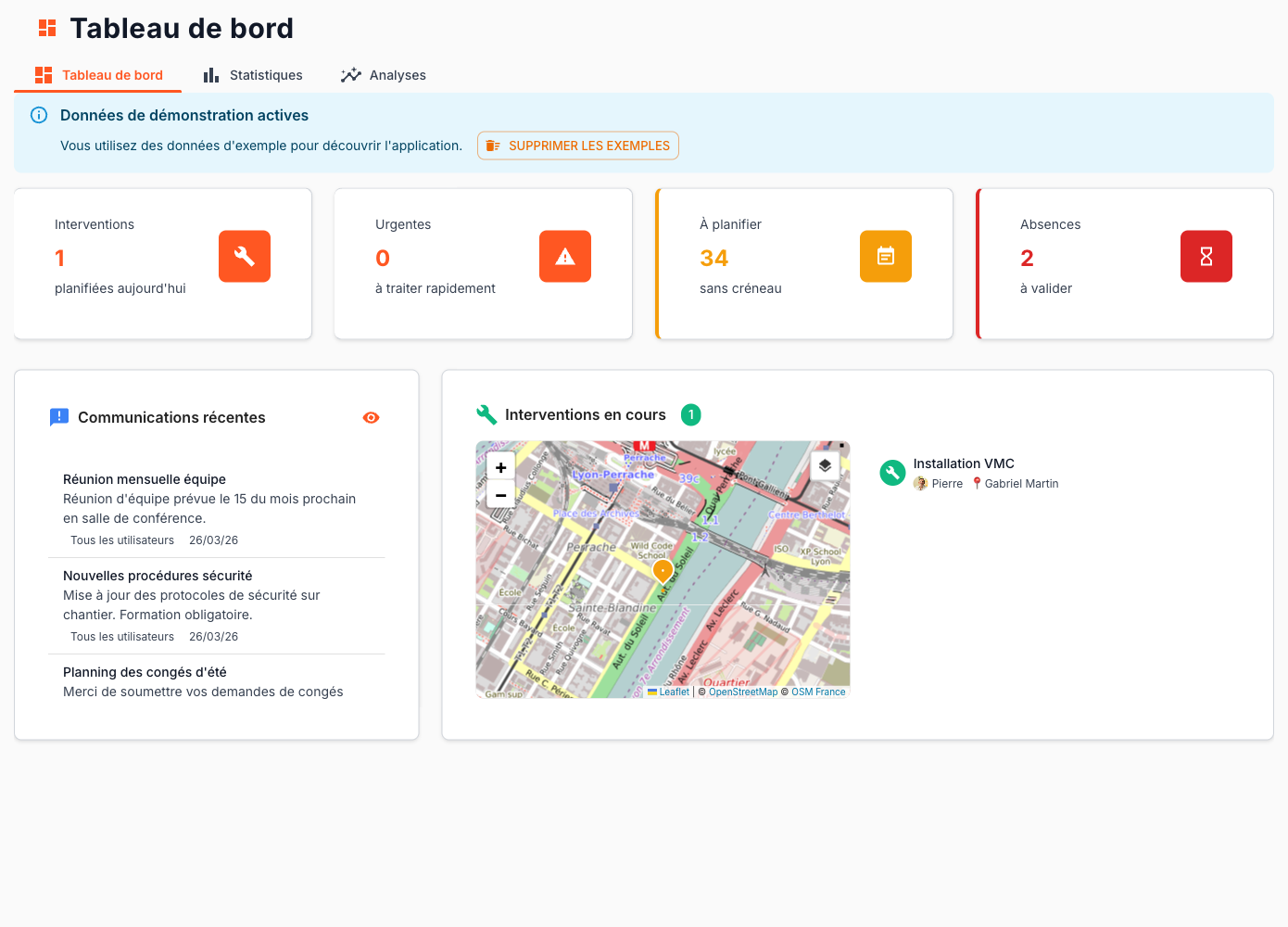Click the orange location marker on map
The height and width of the screenshot is (927, 1288).
click(x=663, y=570)
